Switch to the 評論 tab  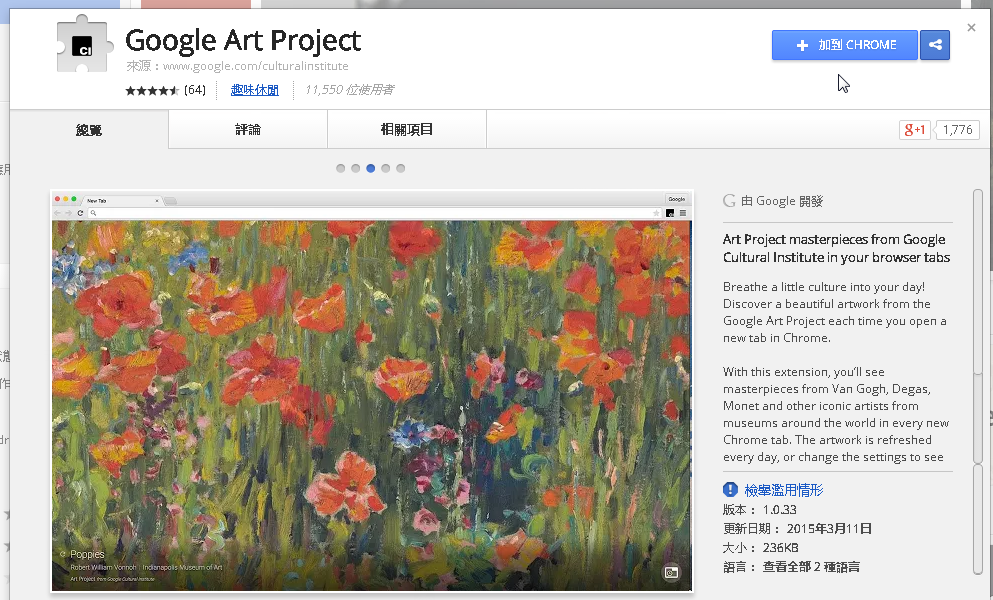(x=248, y=129)
